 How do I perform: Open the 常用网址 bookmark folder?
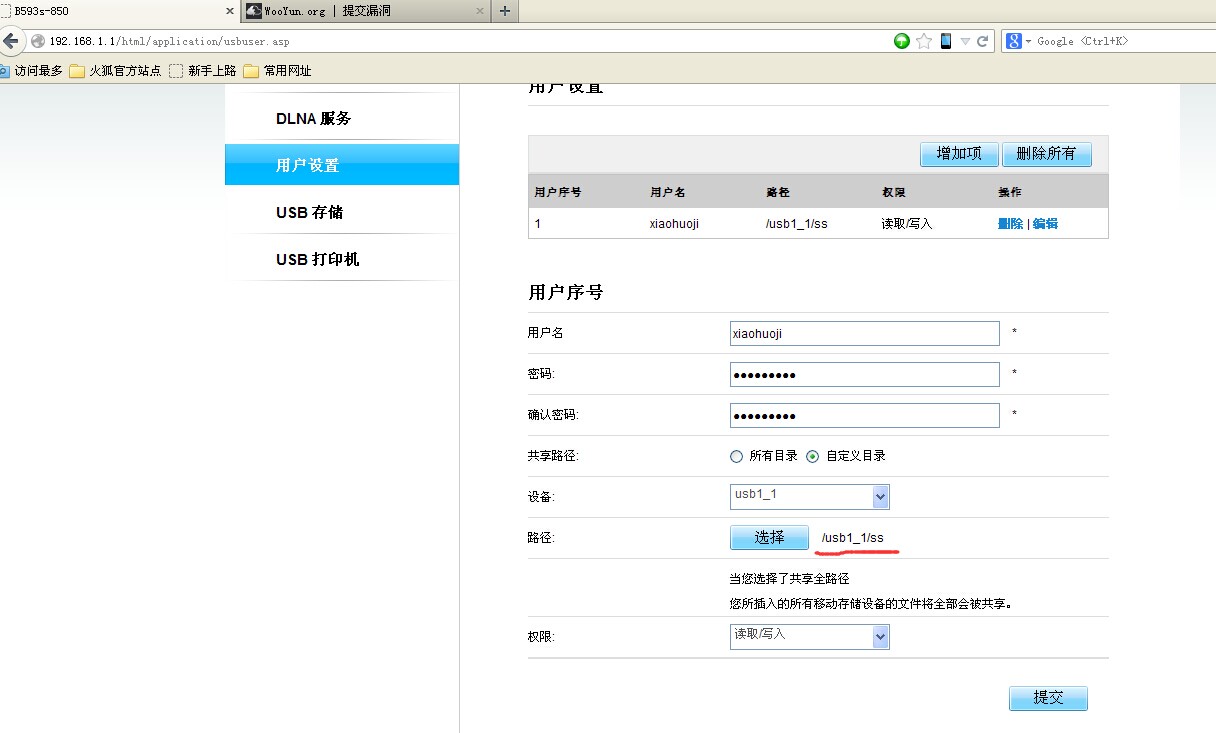click(277, 71)
